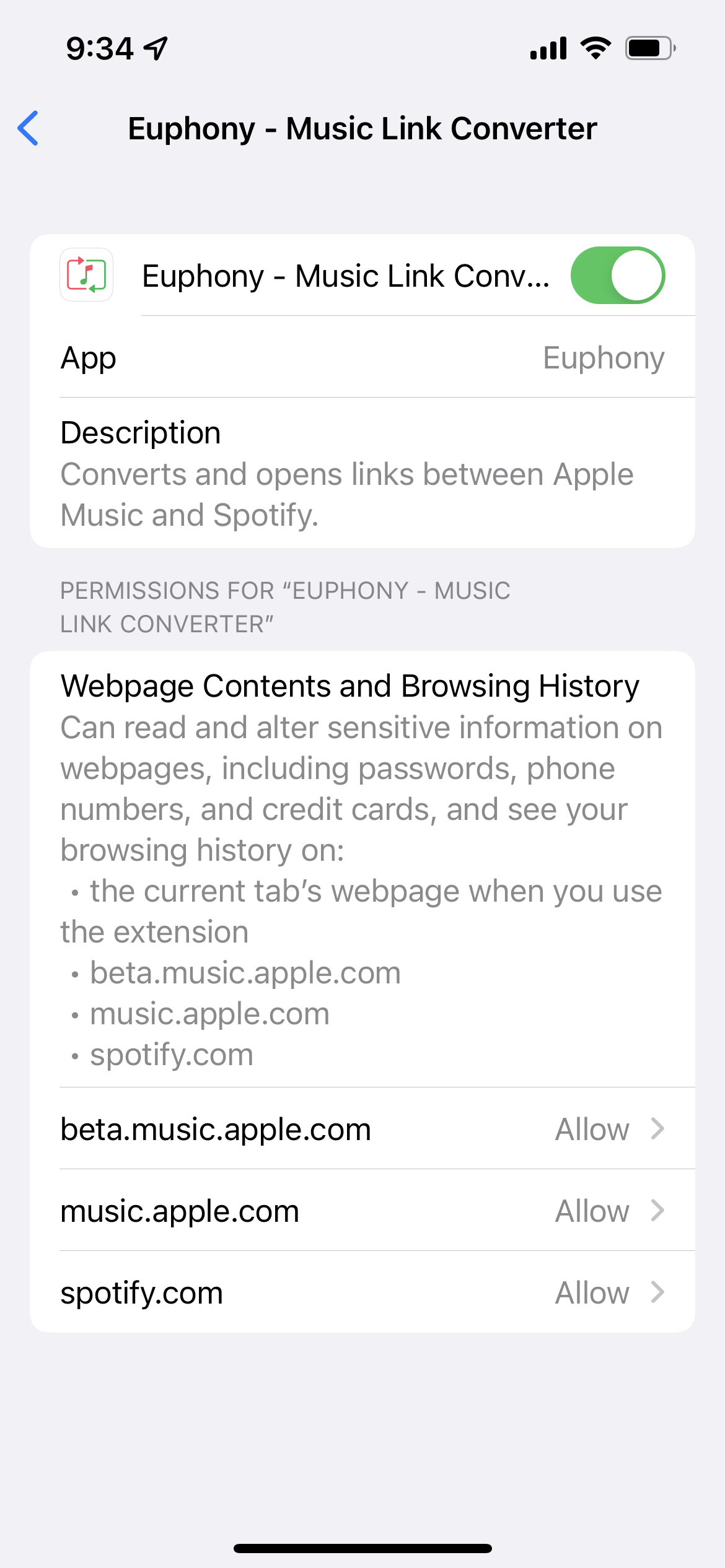Tap Allow next to music.apple.com
Image resolution: width=725 pixels, height=1568 pixels.
coord(592,1211)
